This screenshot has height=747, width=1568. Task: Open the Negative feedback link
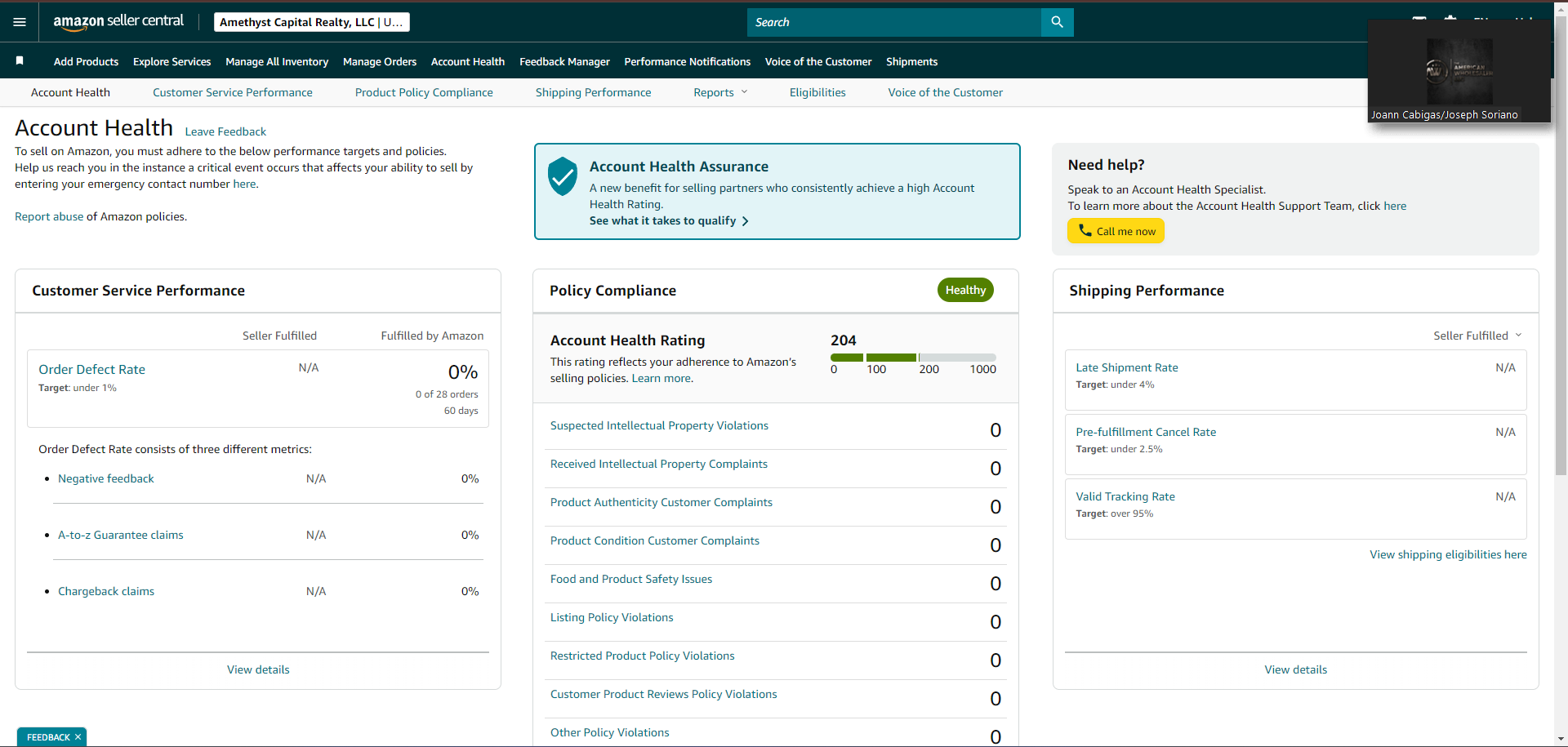(105, 478)
